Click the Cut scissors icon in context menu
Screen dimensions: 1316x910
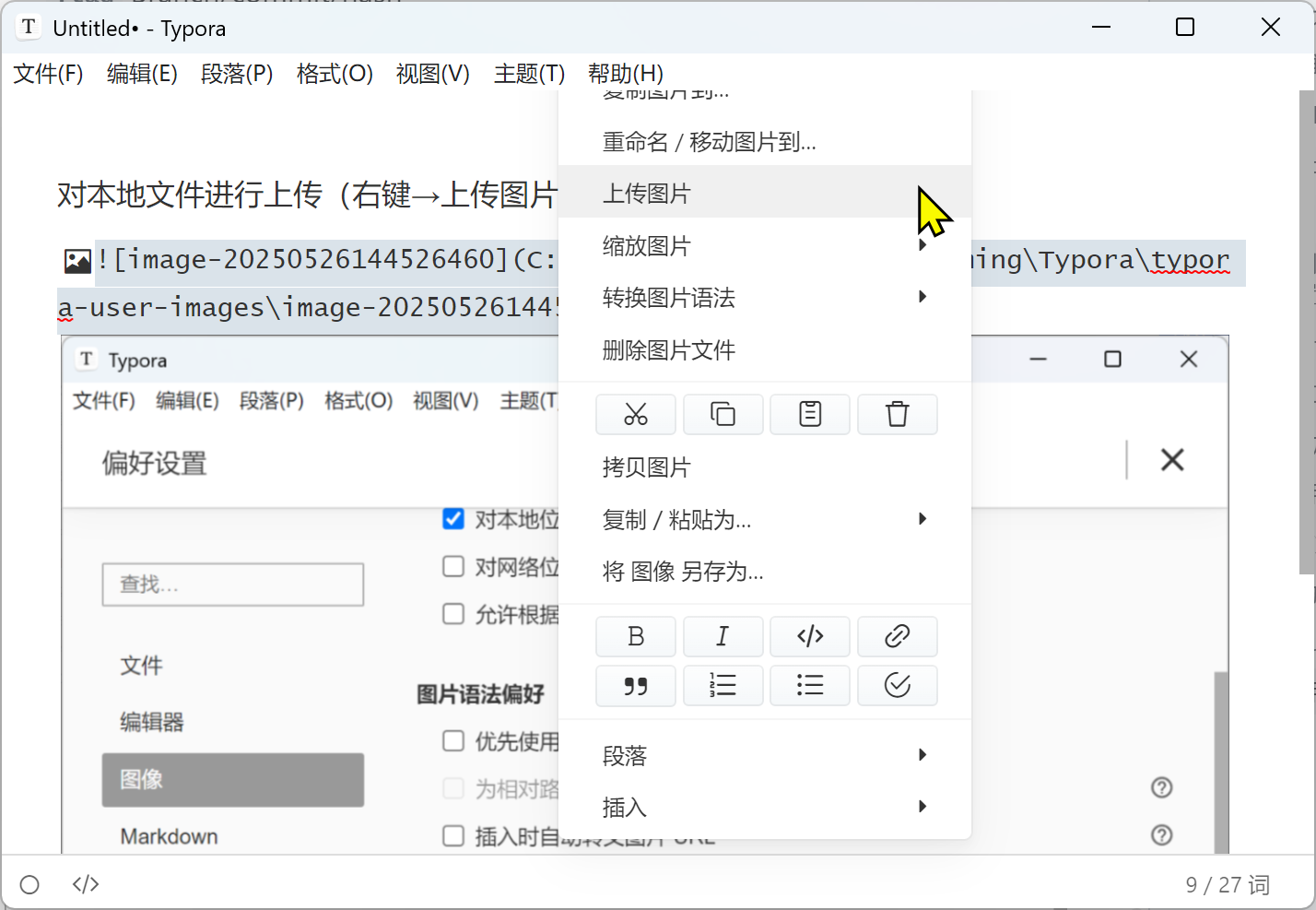pyautogui.click(x=635, y=415)
